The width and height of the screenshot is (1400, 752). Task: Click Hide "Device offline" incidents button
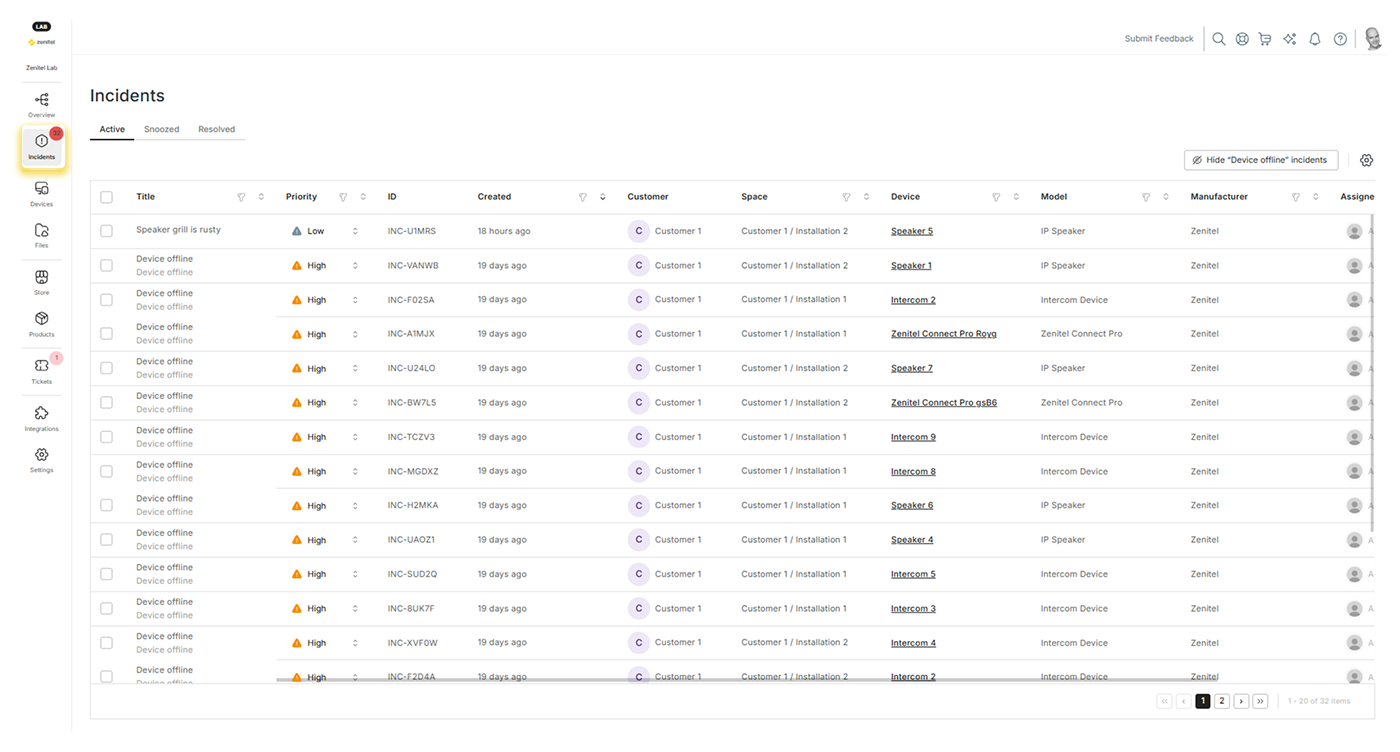1260,160
